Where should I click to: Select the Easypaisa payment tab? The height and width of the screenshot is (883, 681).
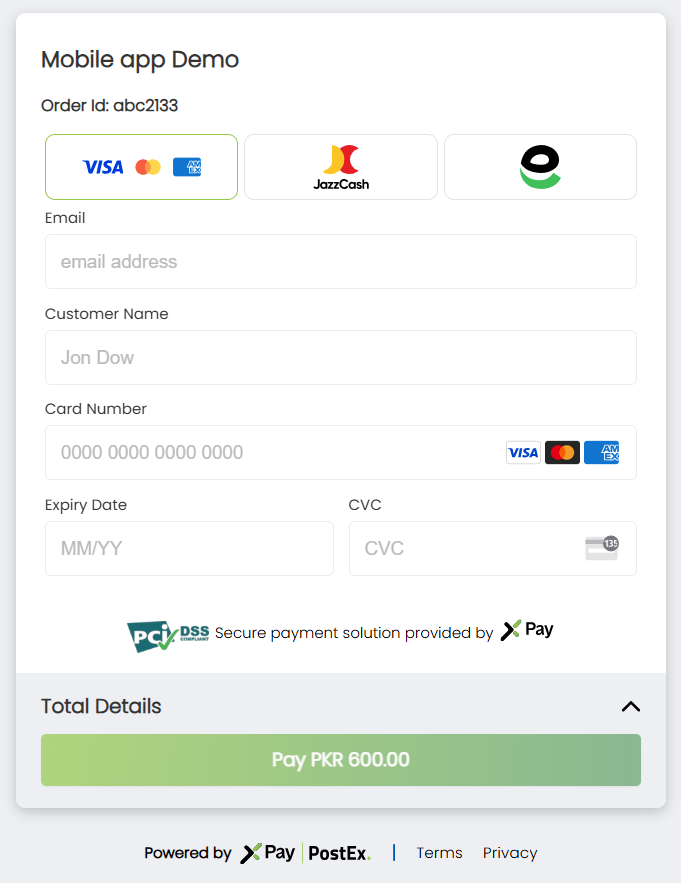tap(540, 167)
